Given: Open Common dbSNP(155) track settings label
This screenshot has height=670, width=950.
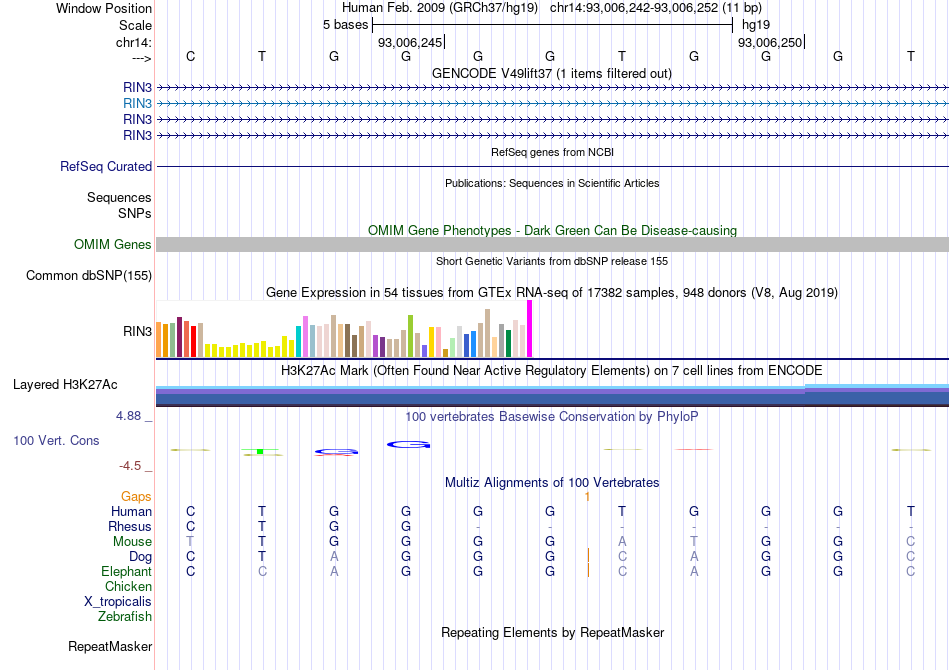Looking at the screenshot, I should [x=88, y=276].
